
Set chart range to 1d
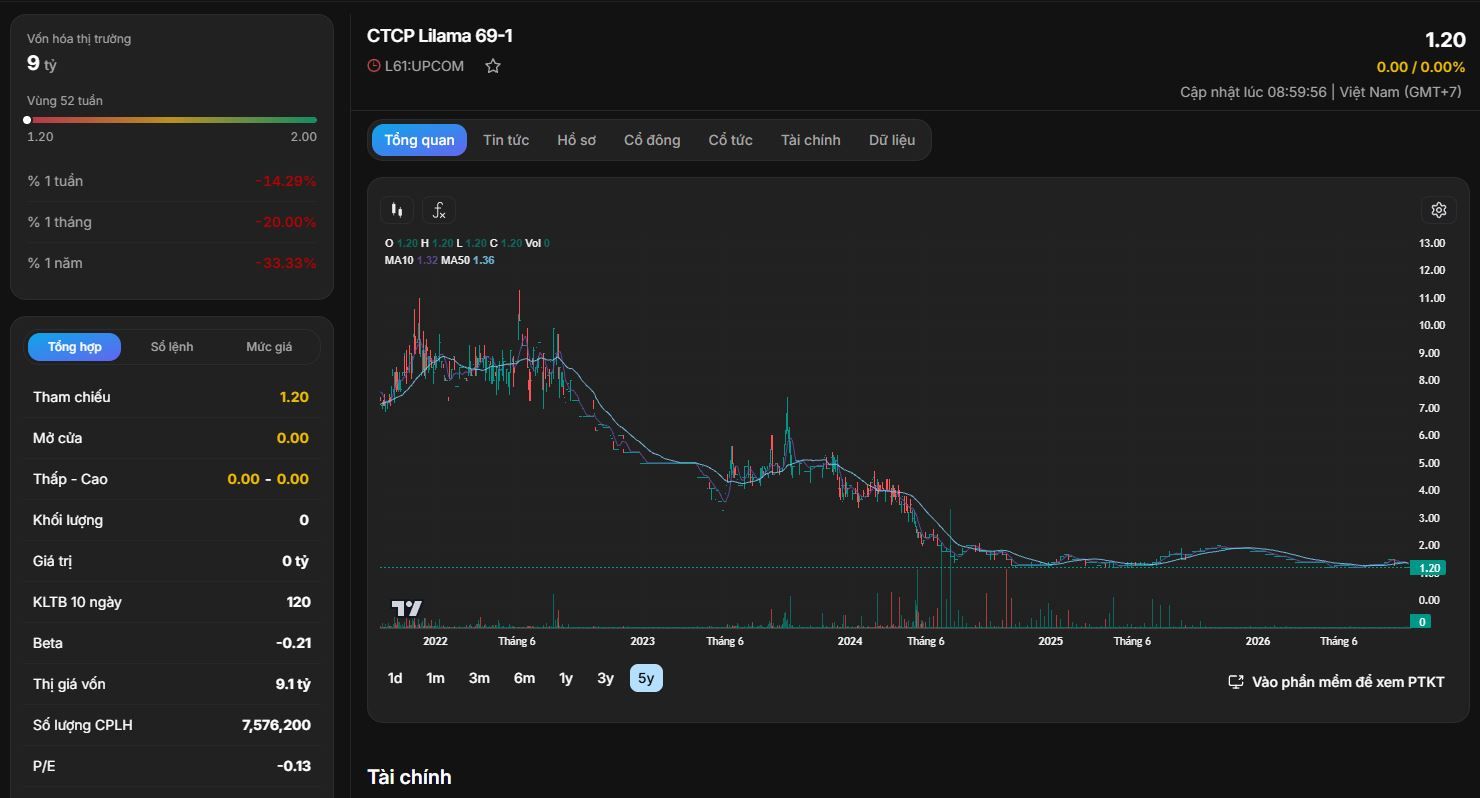pos(395,678)
